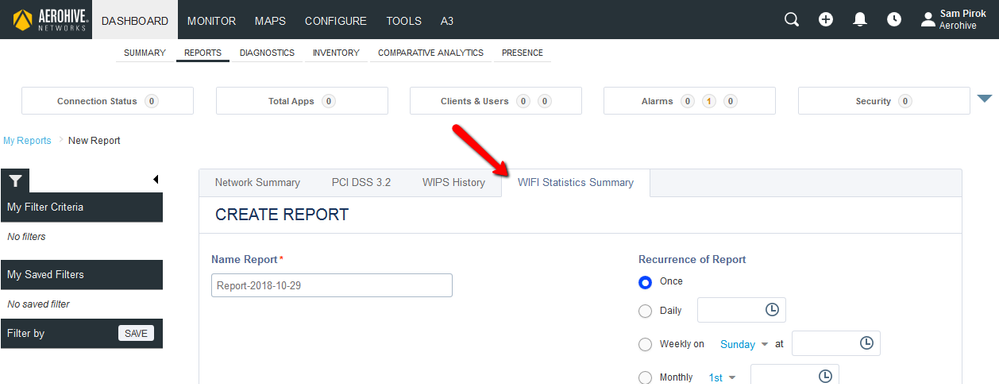Open the A3 main menu

point(447,21)
